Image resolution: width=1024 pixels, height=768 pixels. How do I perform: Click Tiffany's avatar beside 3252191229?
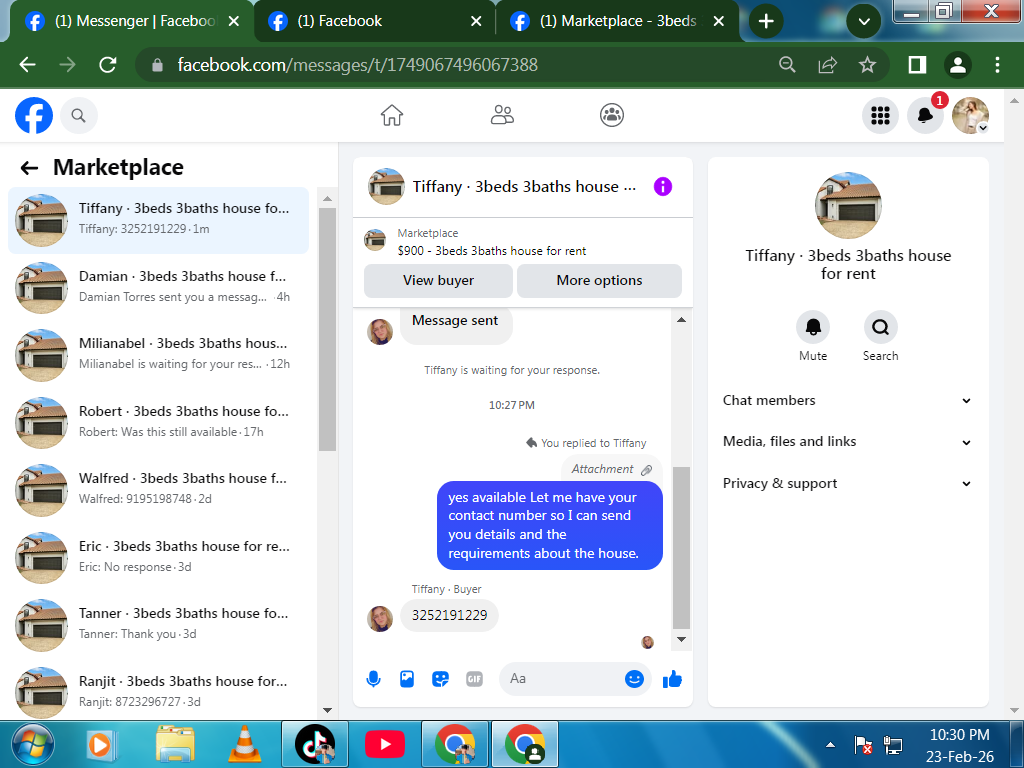click(x=379, y=618)
